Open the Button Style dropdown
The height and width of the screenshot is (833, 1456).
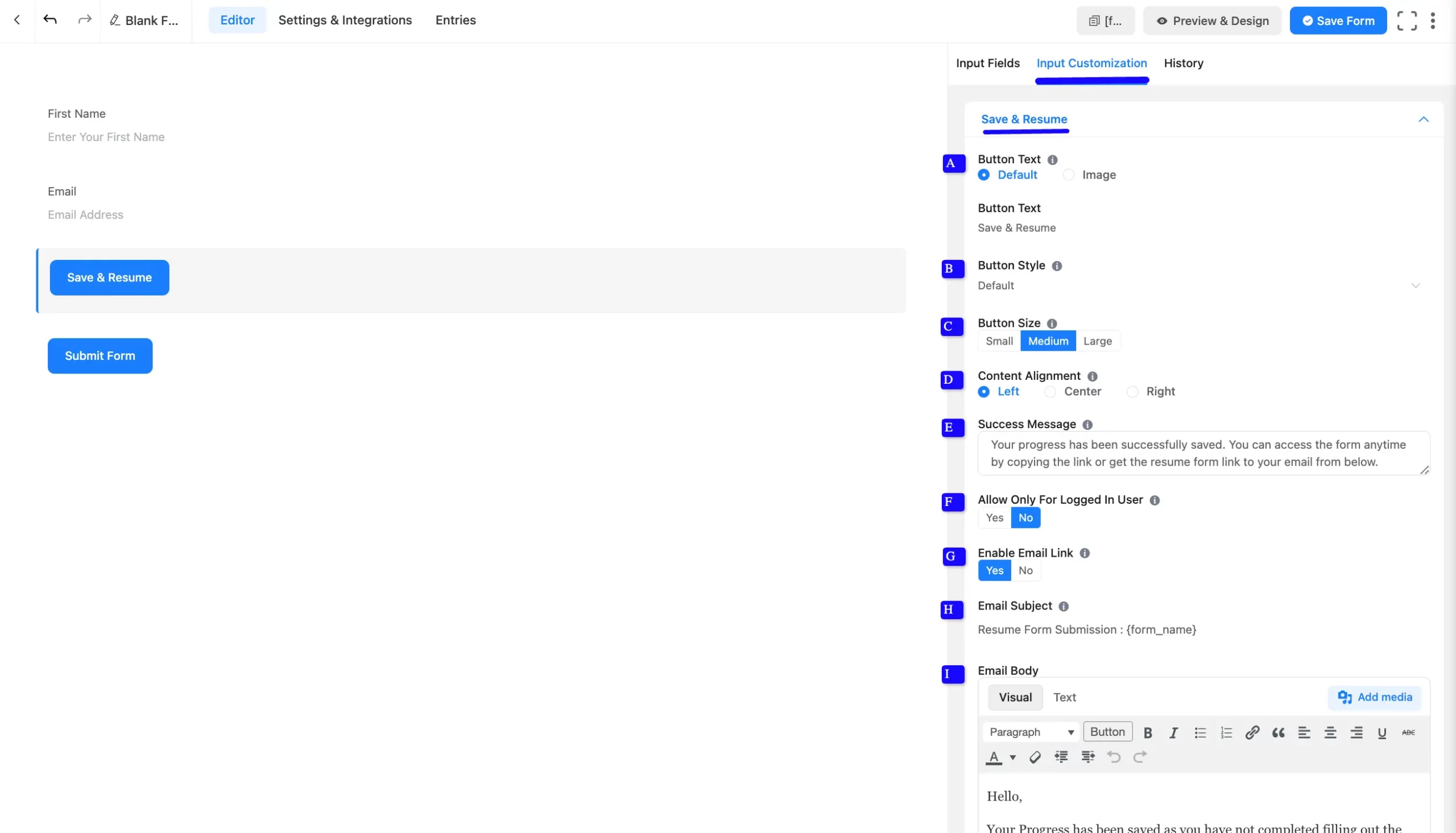pos(1198,285)
